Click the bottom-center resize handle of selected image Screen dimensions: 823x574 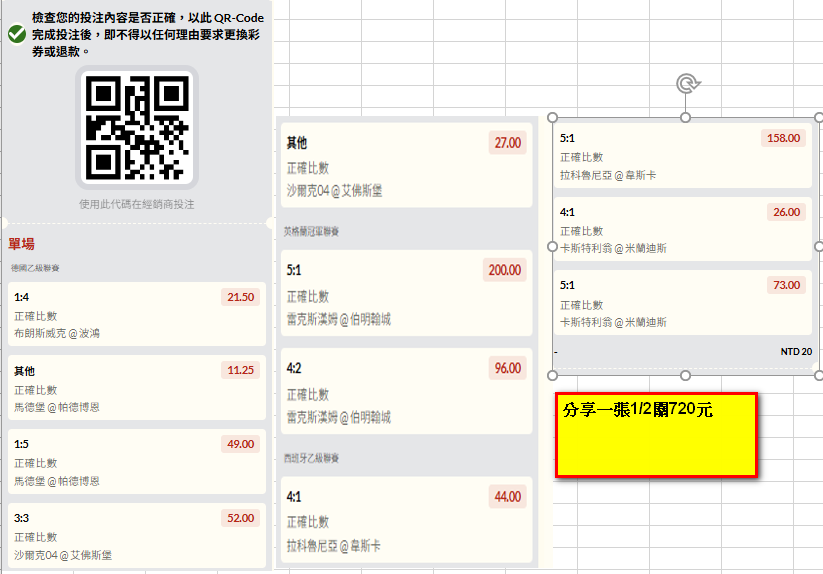686,375
